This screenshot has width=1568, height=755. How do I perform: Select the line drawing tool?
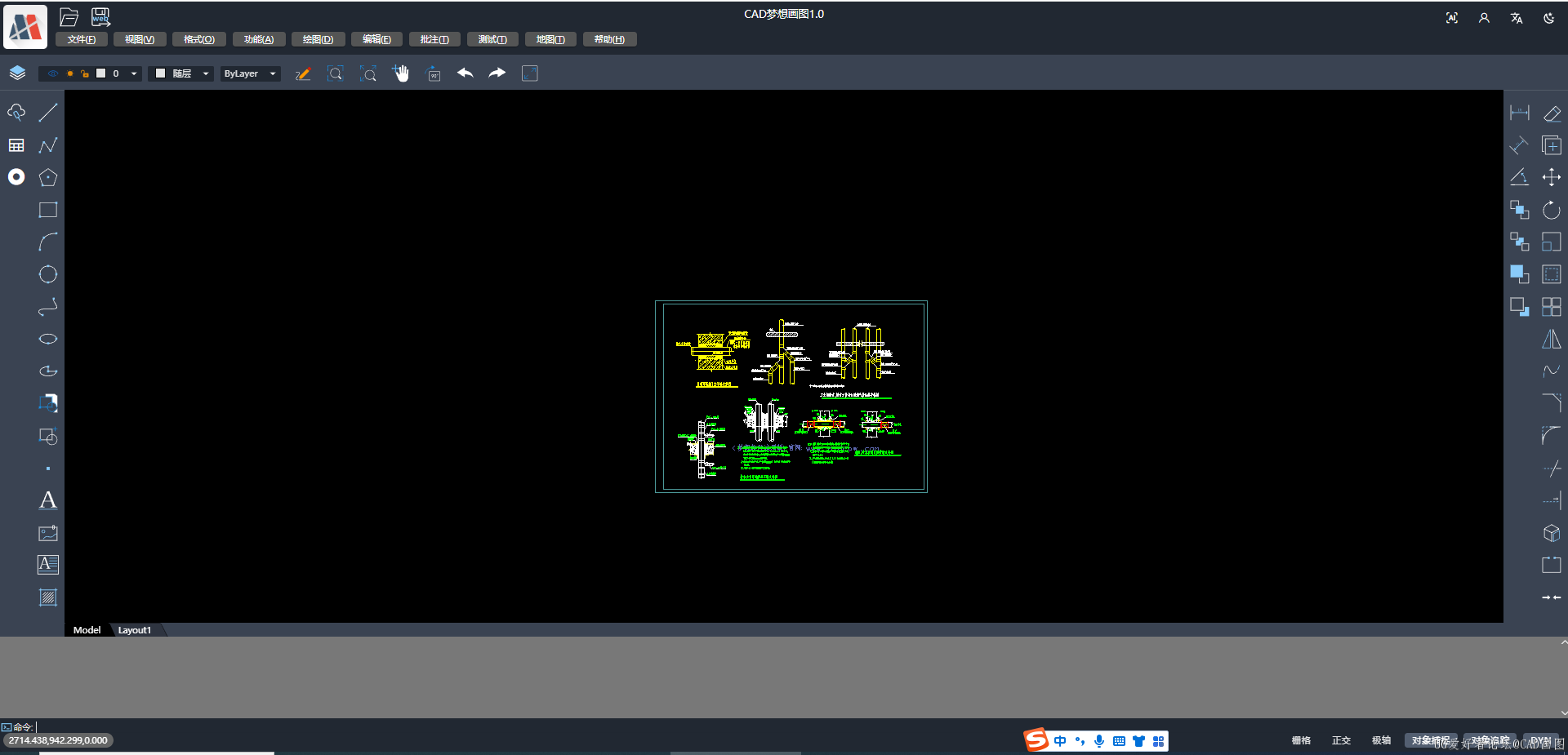coord(48,113)
